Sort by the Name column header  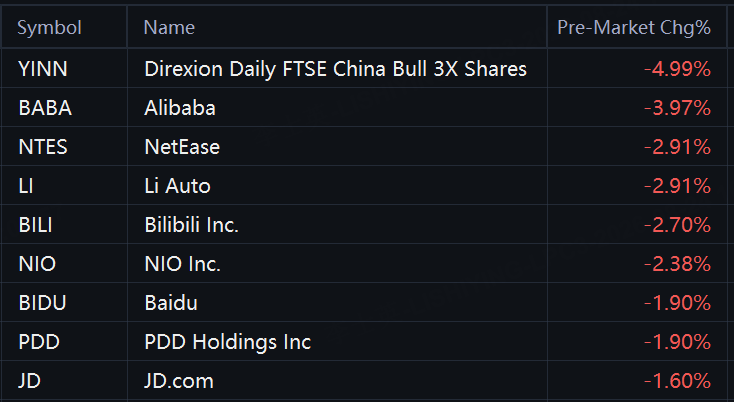point(169,28)
